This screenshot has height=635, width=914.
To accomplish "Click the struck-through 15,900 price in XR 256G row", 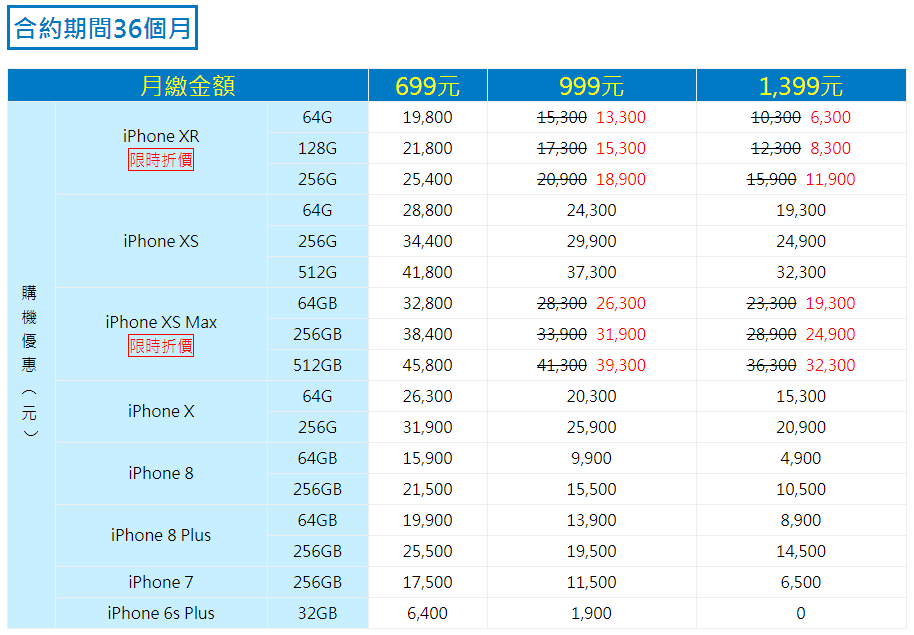I will click(771, 179).
